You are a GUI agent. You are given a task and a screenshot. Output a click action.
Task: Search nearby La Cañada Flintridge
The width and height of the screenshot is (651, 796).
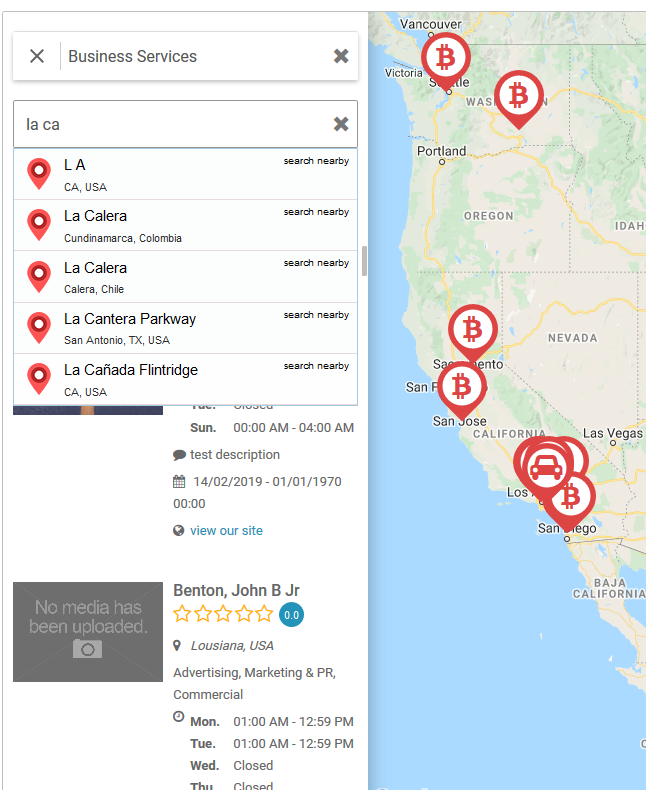(x=316, y=366)
